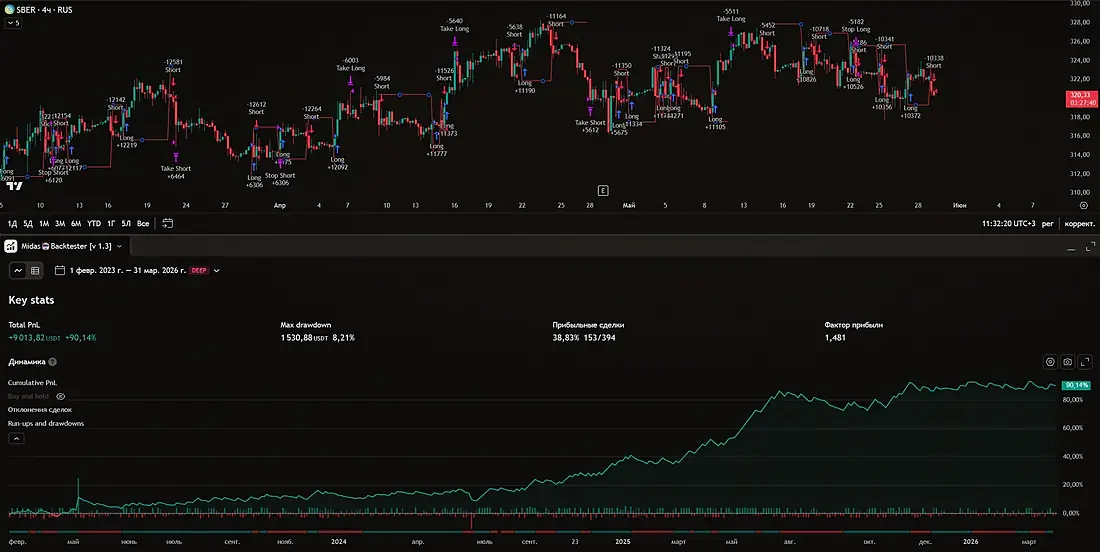Select the 1Д date range

13,224
